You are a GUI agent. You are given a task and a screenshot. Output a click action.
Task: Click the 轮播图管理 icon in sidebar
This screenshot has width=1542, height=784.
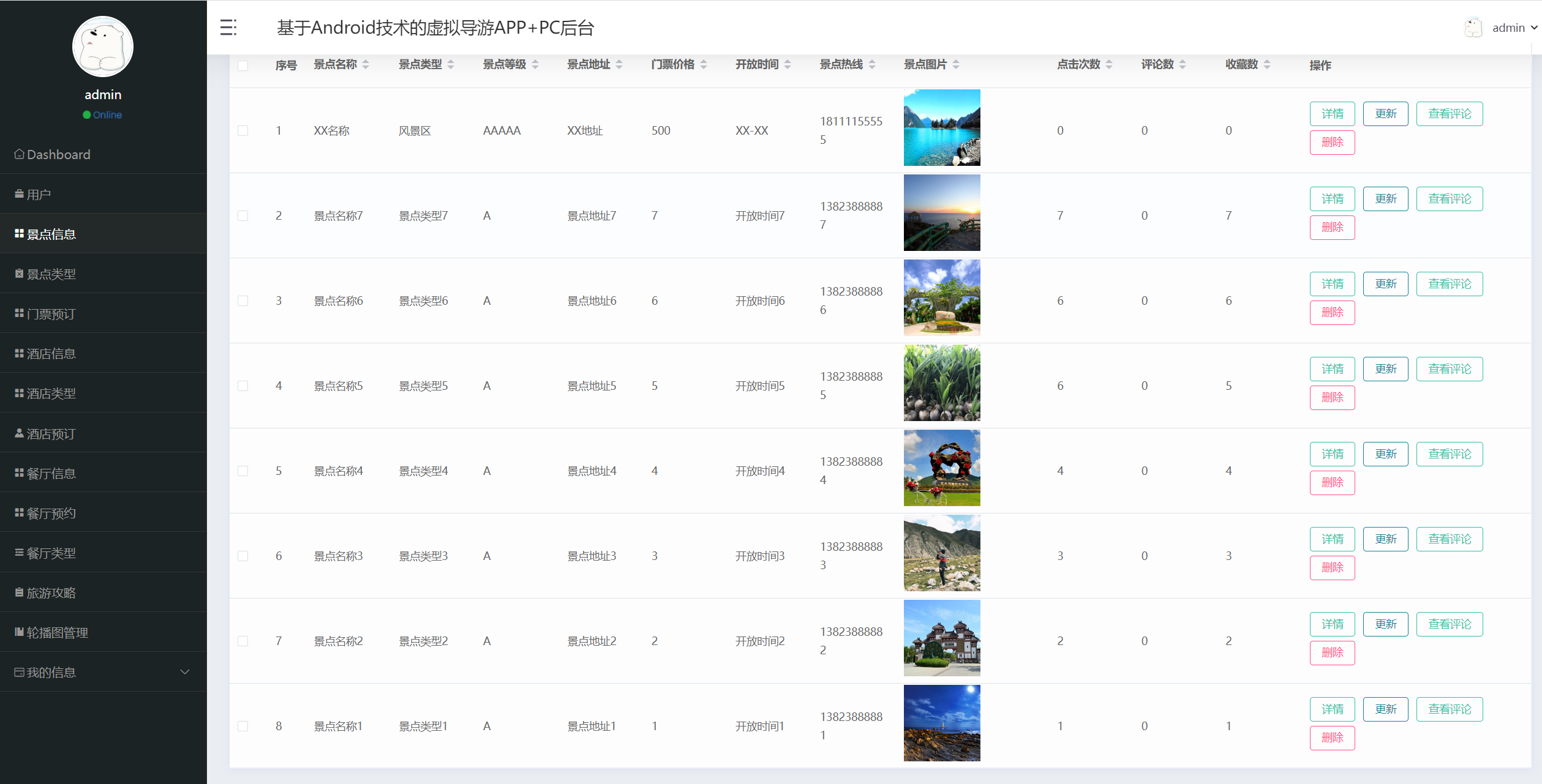[x=19, y=632]
